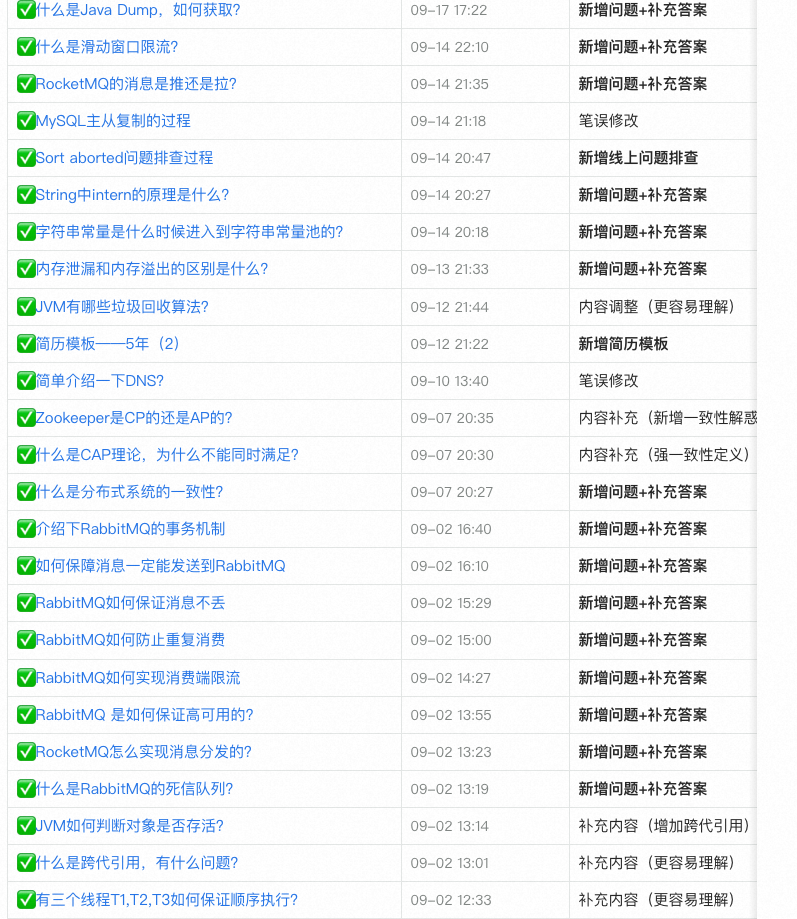Click green check icon beside MySQL主从复制的过程
Viewport: 797px width, 919px height.
26,121
